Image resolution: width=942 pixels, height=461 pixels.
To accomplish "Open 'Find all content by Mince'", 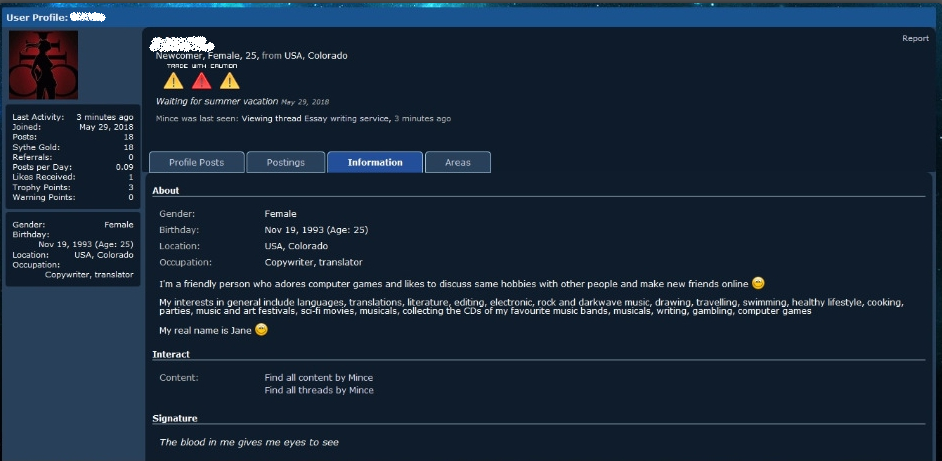I will [318, 378].
